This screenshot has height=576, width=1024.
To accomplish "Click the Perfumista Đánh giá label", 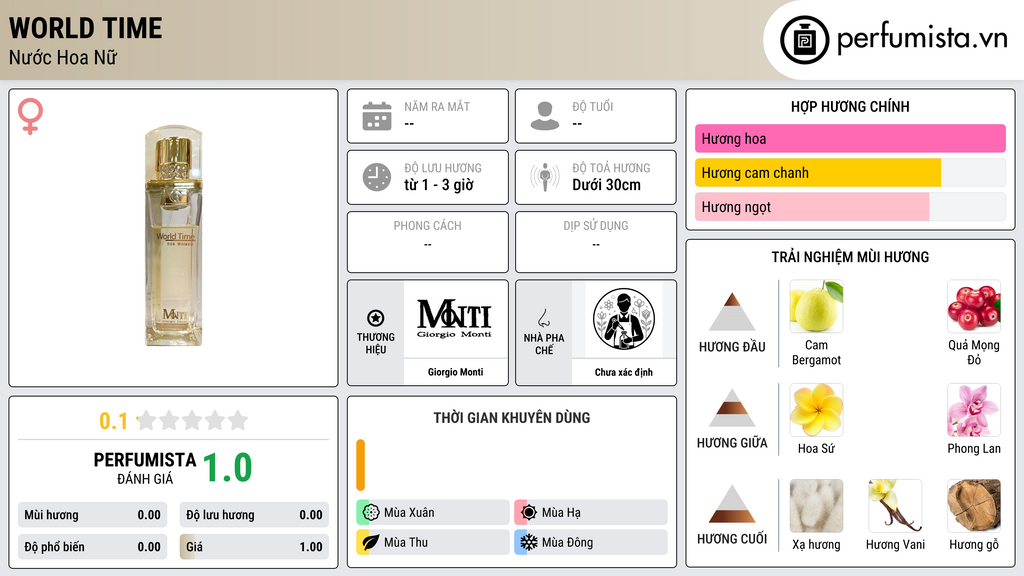I will (145, 468).
